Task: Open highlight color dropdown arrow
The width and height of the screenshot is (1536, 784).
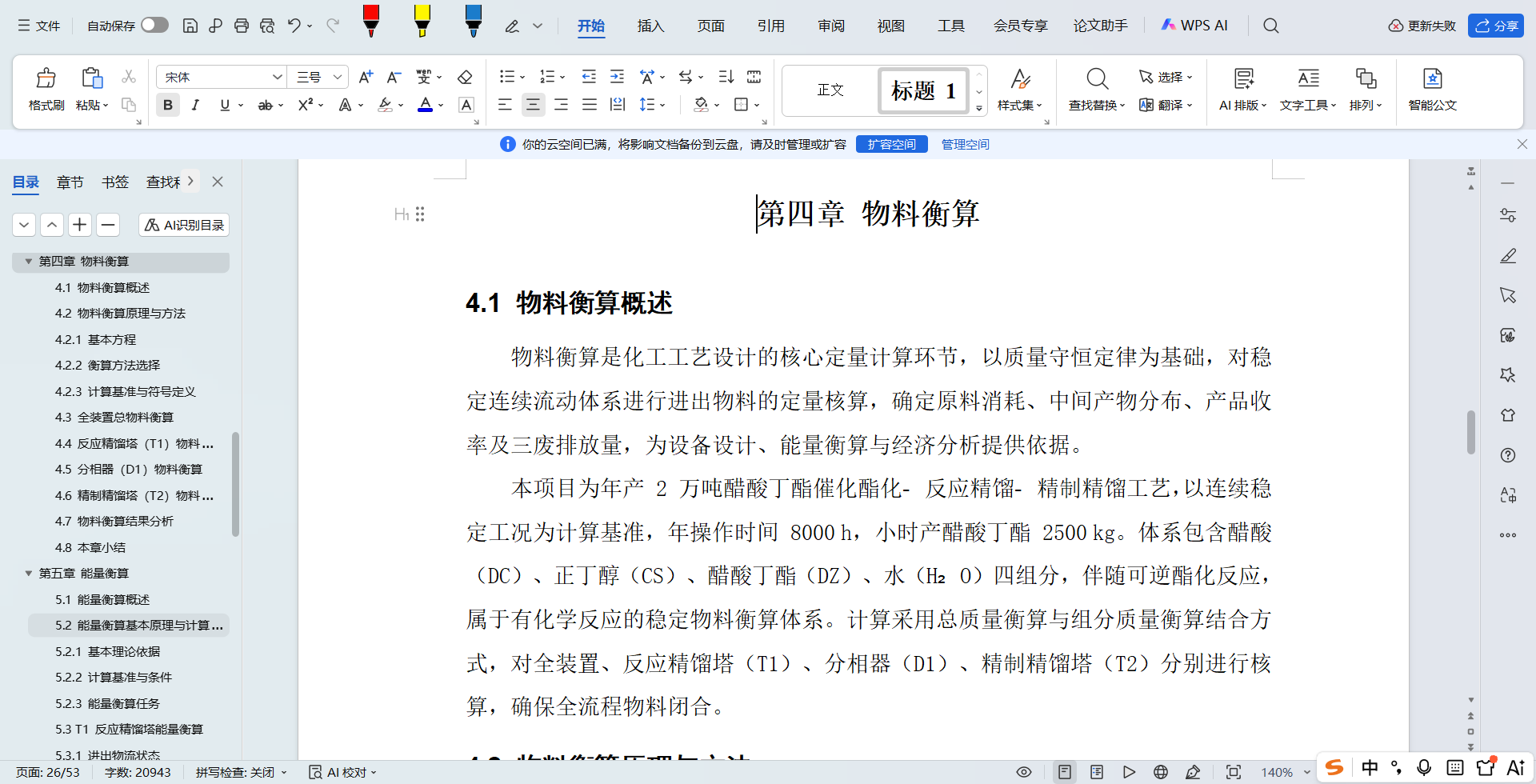Action: (401, 105)
